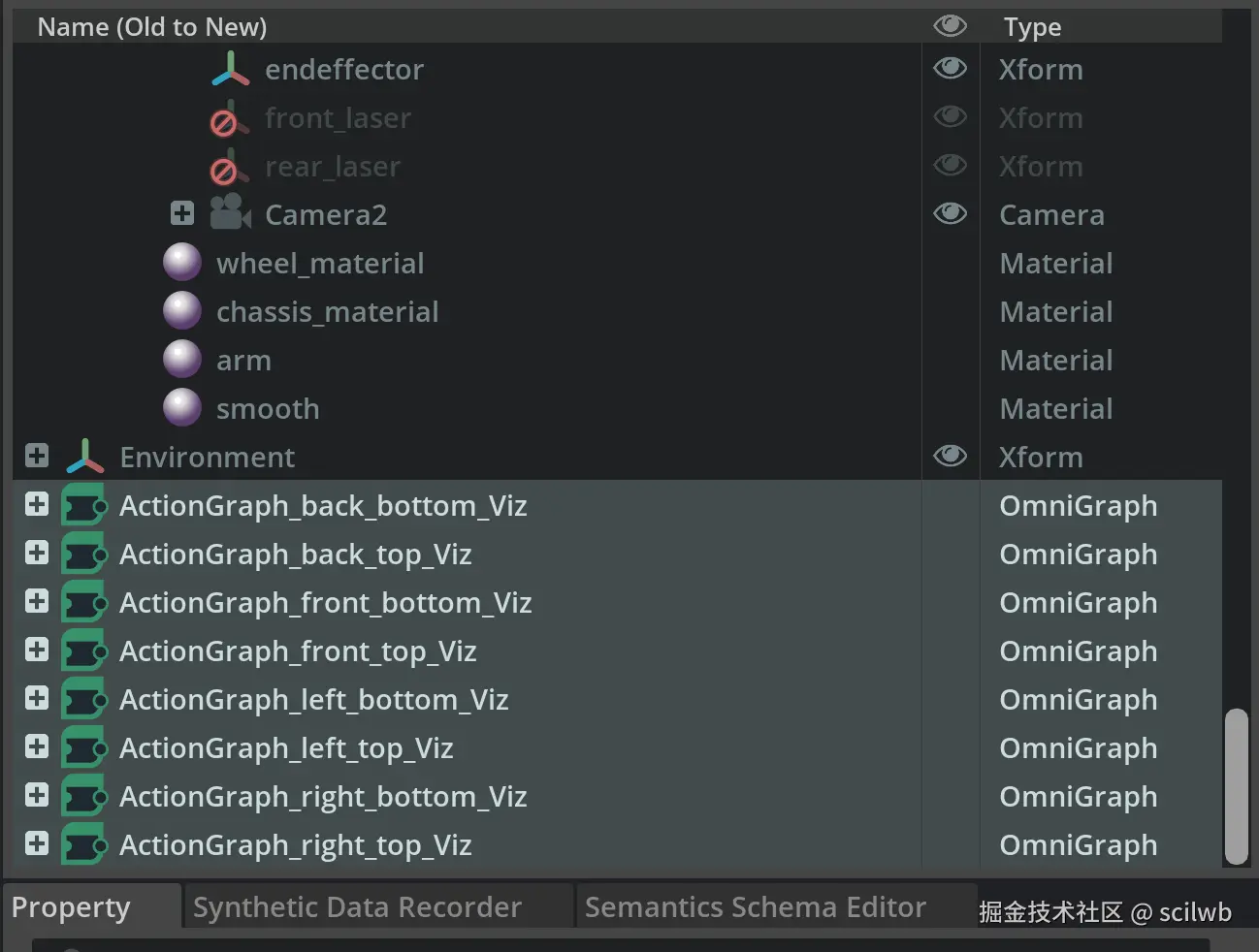Click the Environment Xform axis icon

click(x=85, y=457)
